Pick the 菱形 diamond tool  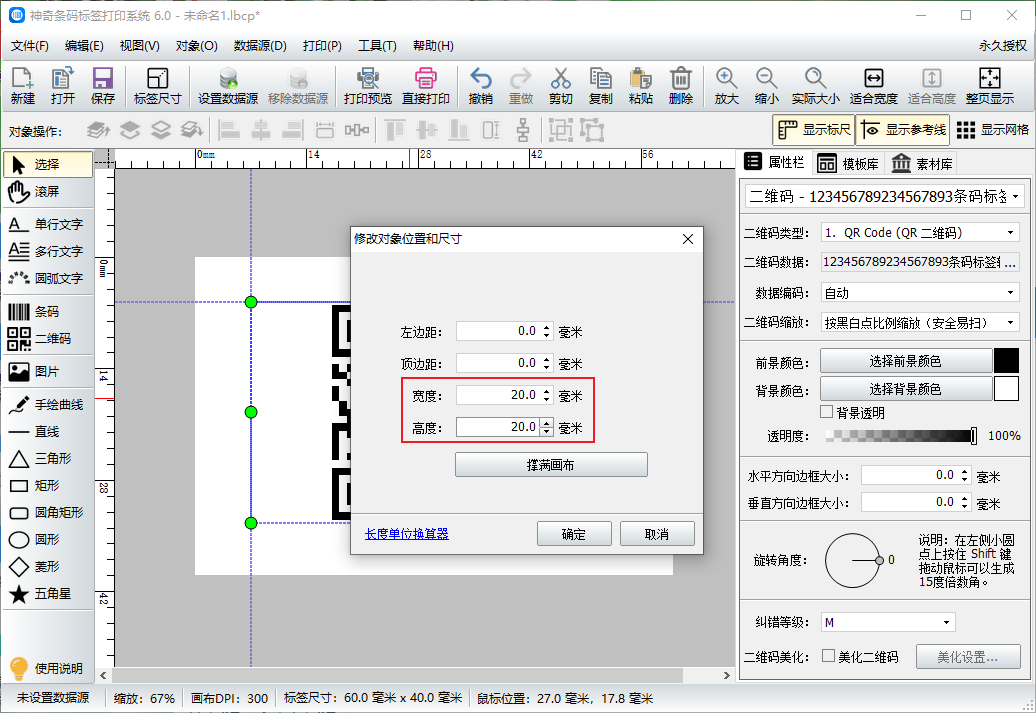tap(48, 567)
